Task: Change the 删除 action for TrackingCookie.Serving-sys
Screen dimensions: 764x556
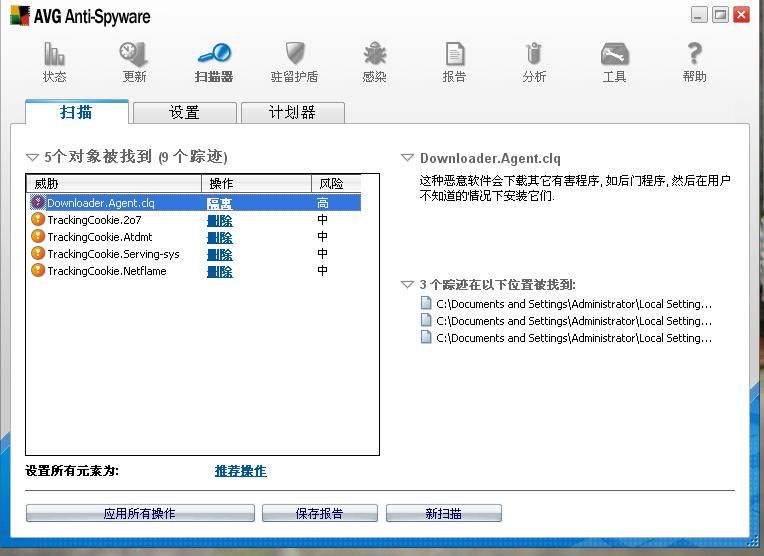Action: [x=220, y=254]
